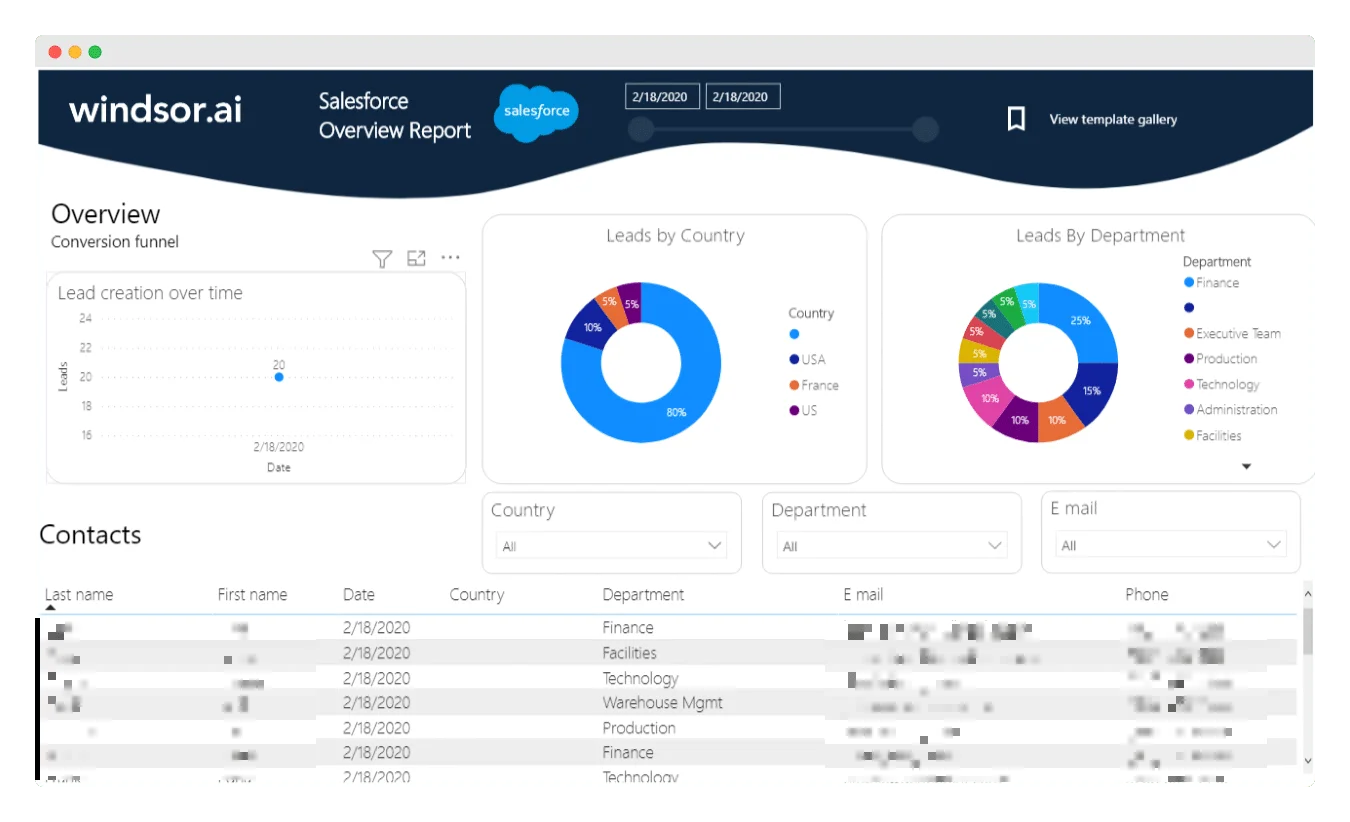Select the left handle of date slider
The image size is (1350, 822).
coord(641,129)
